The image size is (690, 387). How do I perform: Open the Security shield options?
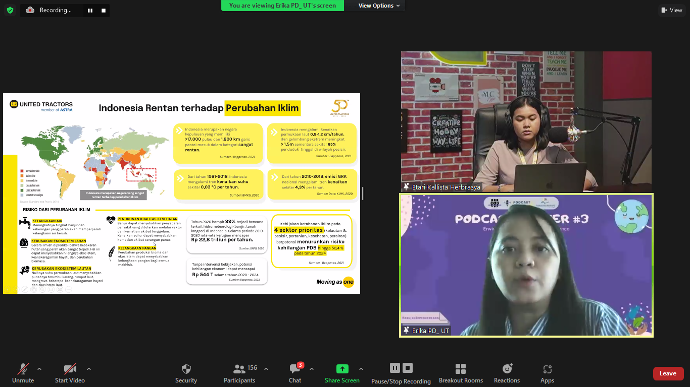pyautogui.click(x=186, y=373)
